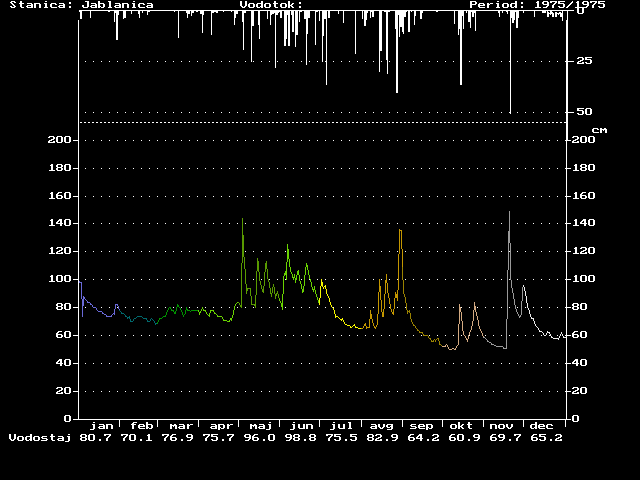Select the nov month label
The image size is (640, 480).
(501, 426)
